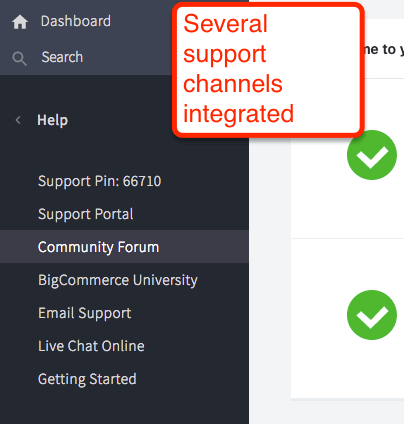The image size is (404, 424).
Task: Open BigCommerce University link
Action: coord(118,280)
